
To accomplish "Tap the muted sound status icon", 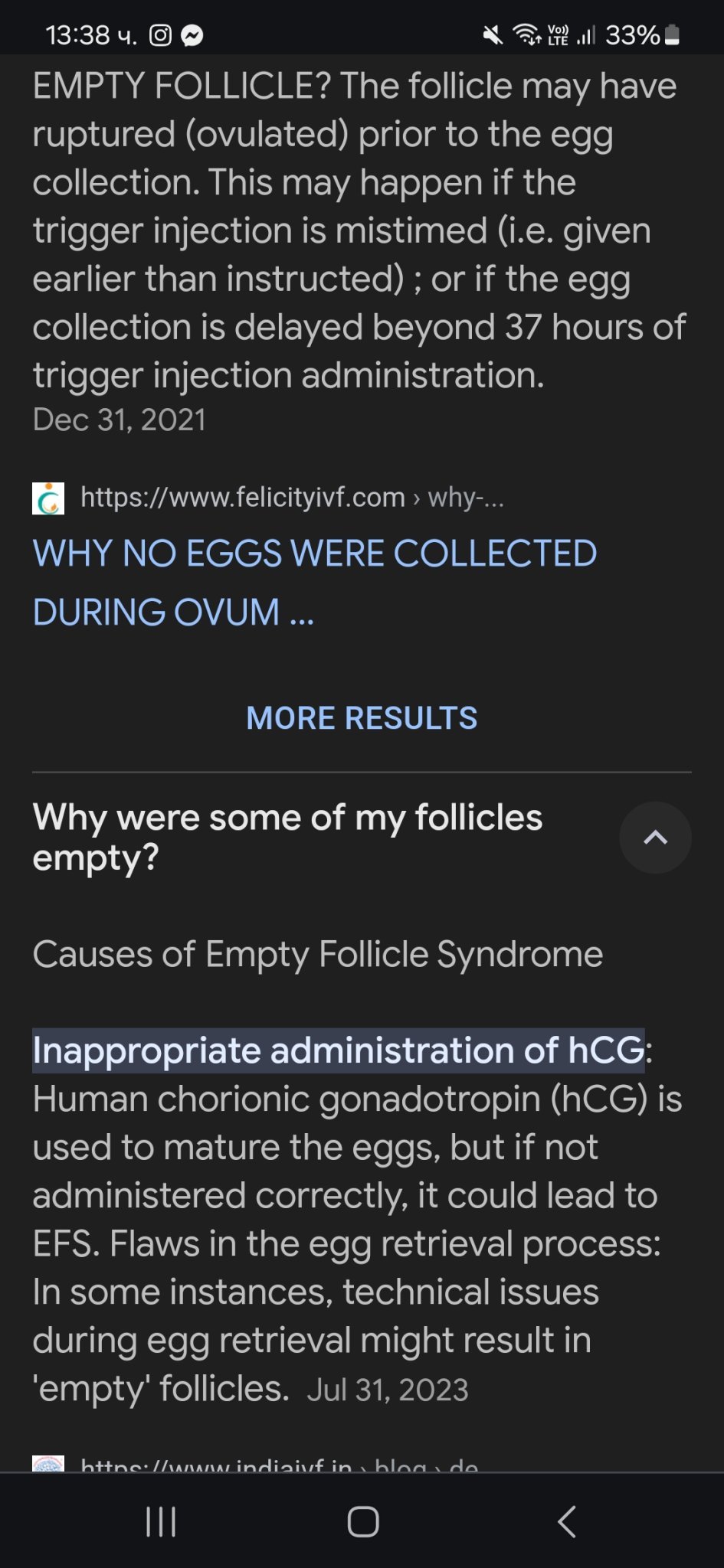I will click(x=493, y=35).
